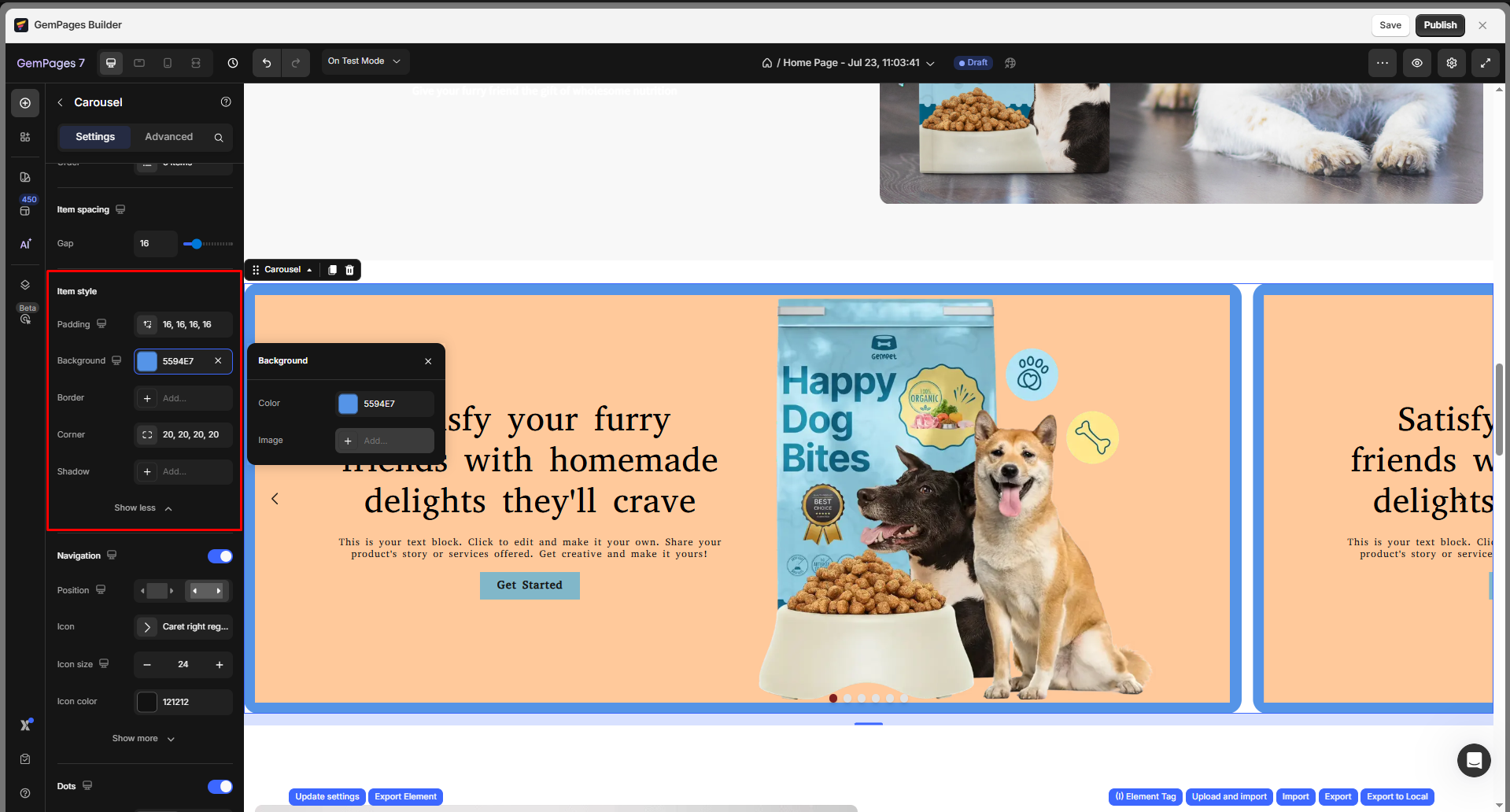Click Export Element button
The image size is (1510, 812).
coord(405,797)
